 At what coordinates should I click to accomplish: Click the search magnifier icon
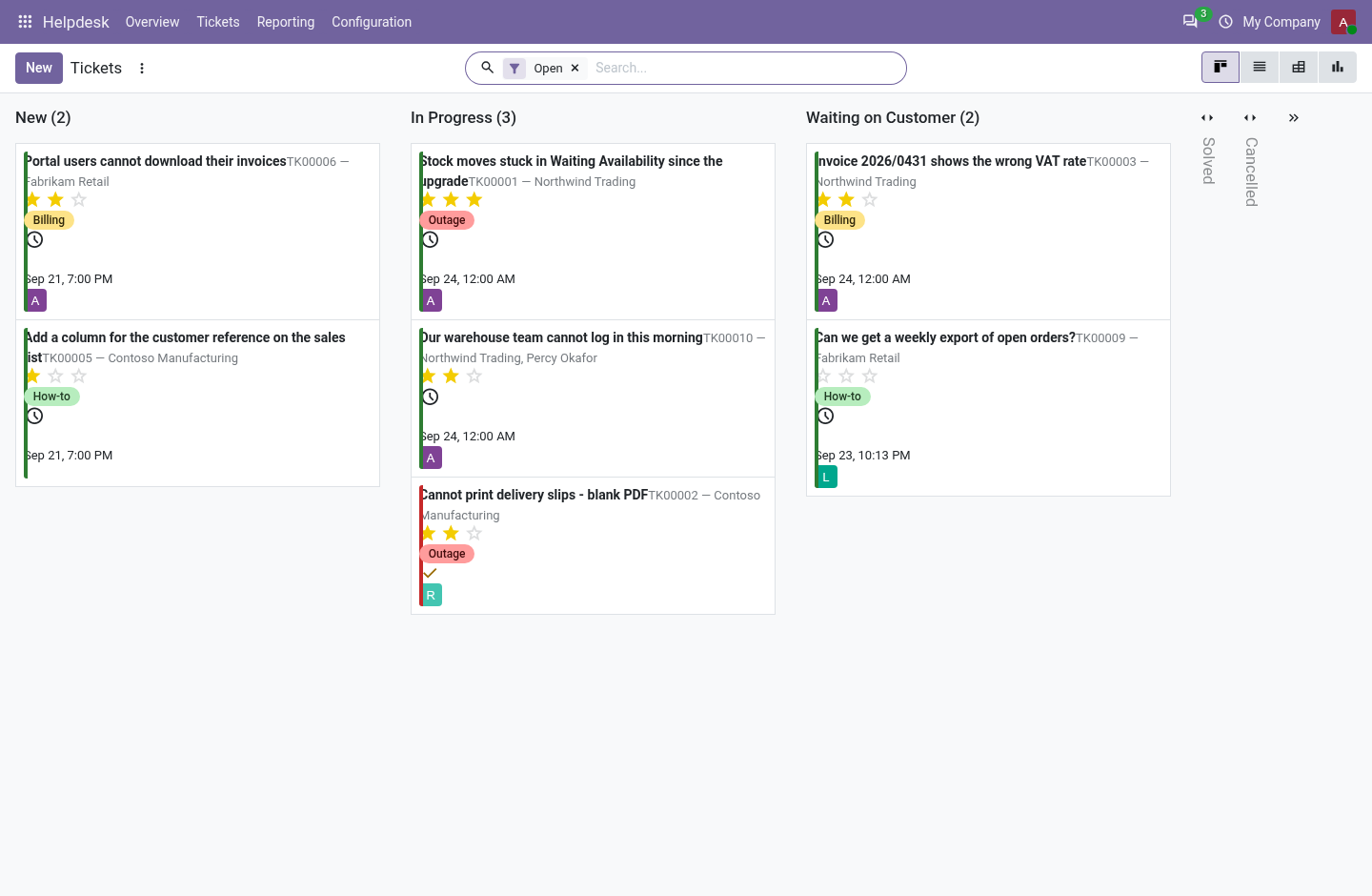[x=487, y=68]
